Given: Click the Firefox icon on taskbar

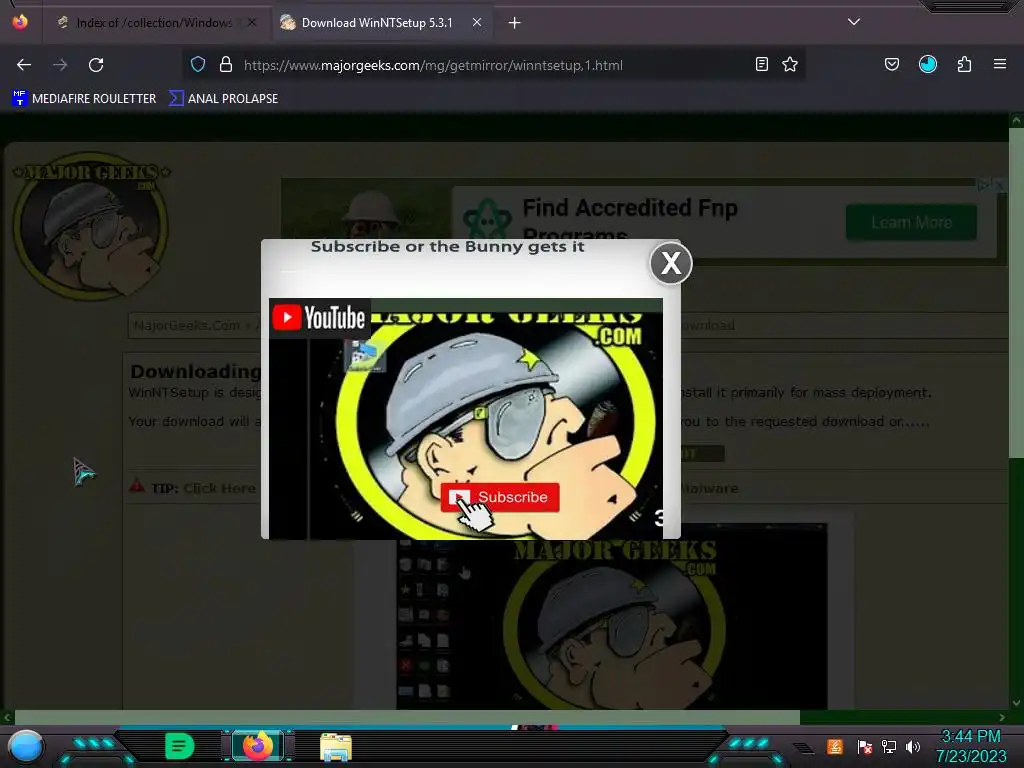Looking at the screenshot, I should [257, 746].
